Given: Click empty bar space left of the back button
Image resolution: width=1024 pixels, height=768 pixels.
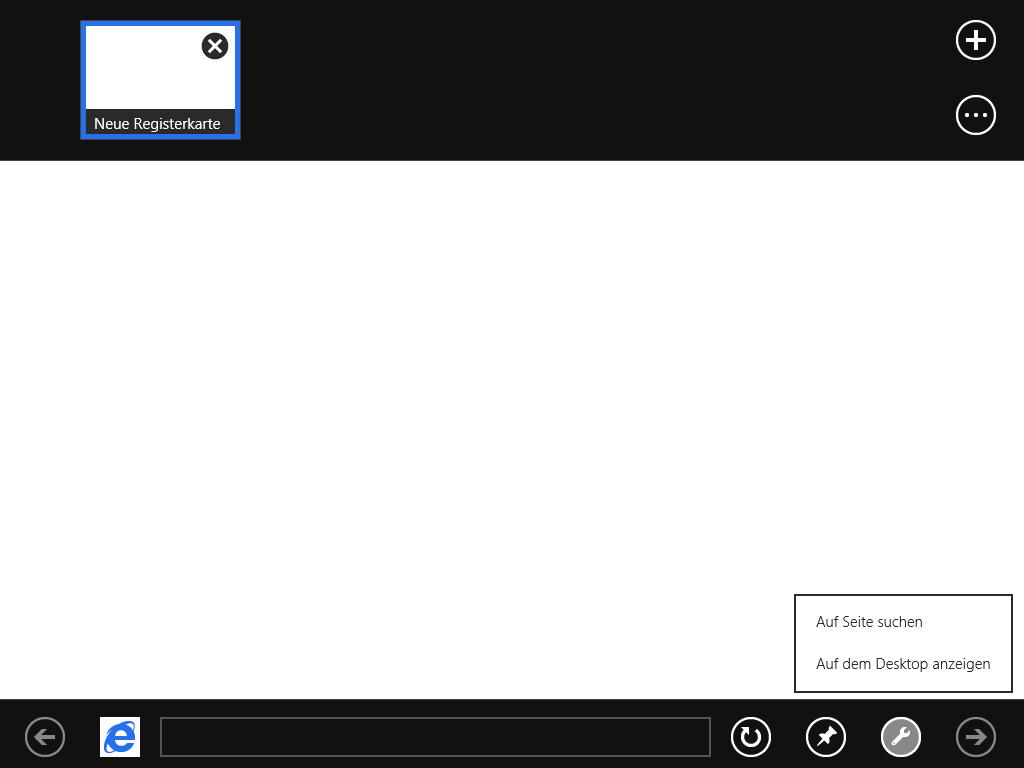Looking at the screenshot, I should coord(11,737).
